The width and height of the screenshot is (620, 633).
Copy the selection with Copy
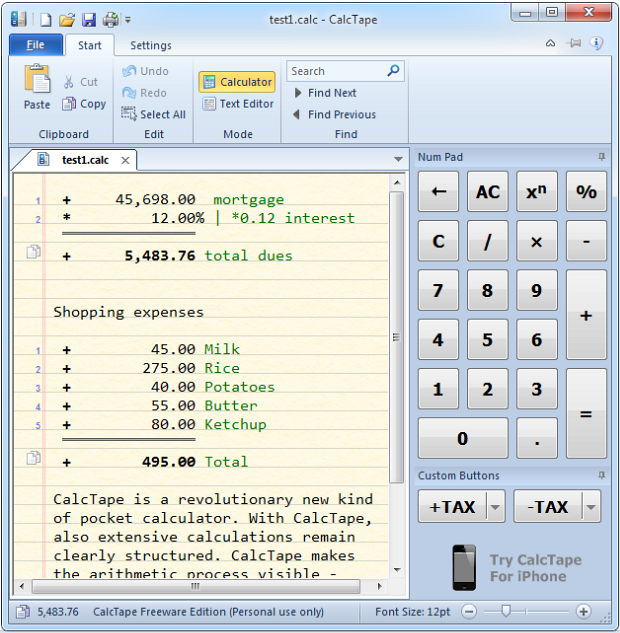tap(84, 104)
